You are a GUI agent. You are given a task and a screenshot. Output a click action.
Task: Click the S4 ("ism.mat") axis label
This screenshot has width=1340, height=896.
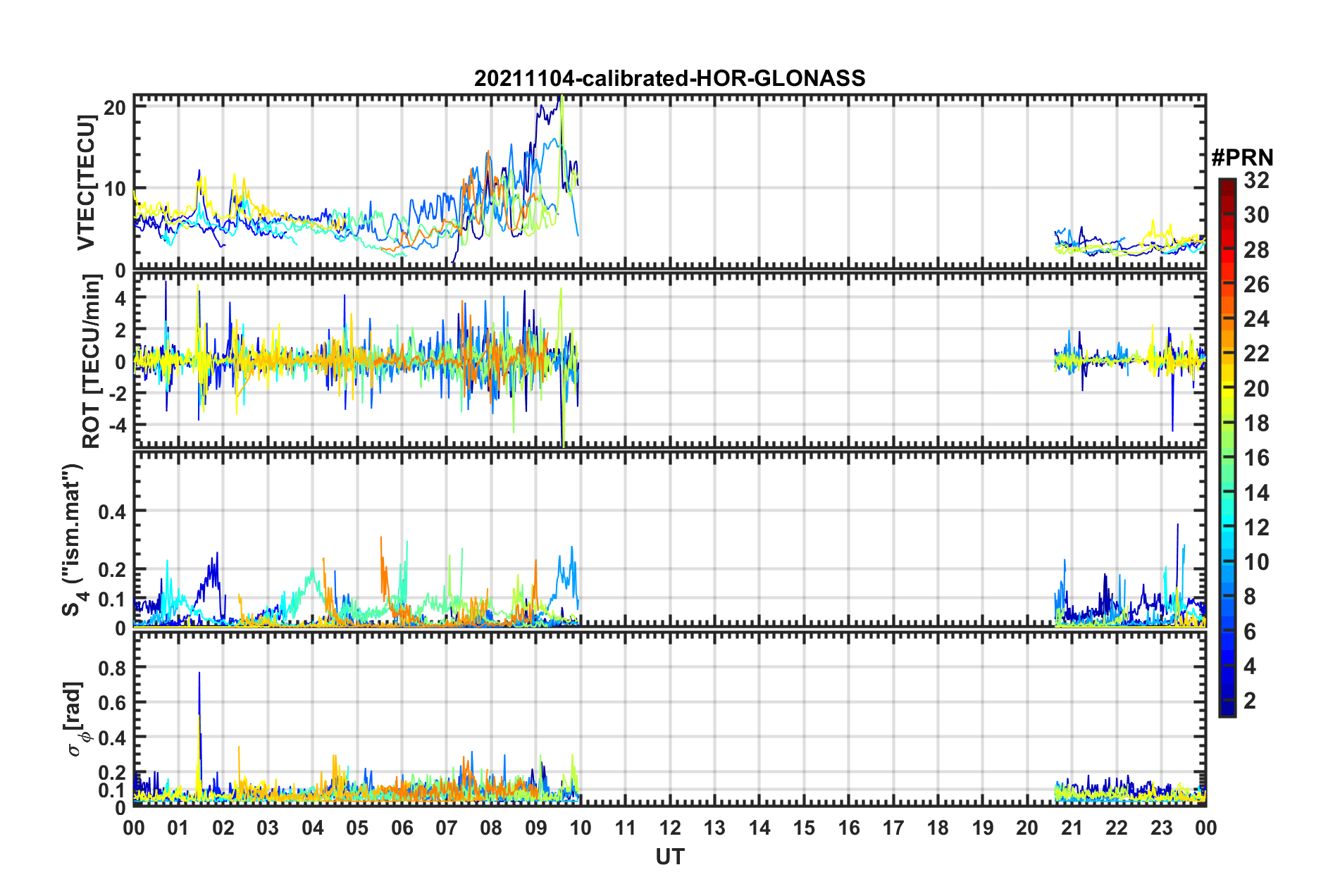(x=73, y=540)
